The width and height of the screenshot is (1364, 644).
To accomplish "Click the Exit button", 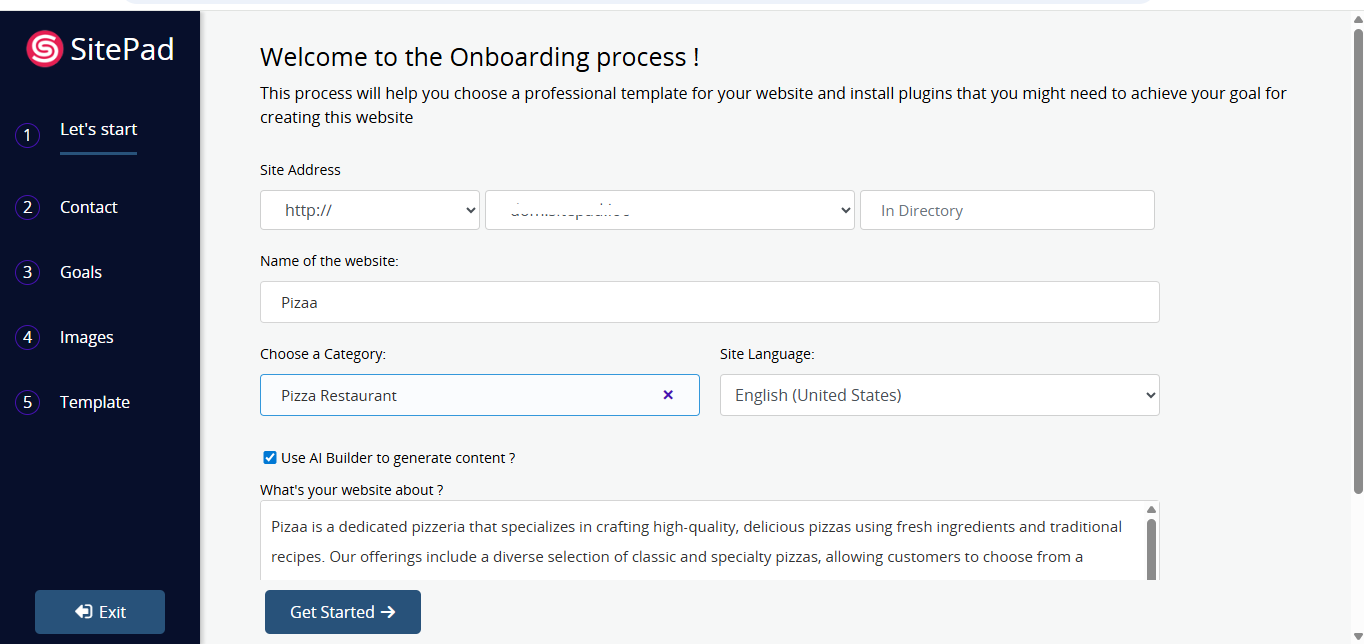I will tap(99, 611).
